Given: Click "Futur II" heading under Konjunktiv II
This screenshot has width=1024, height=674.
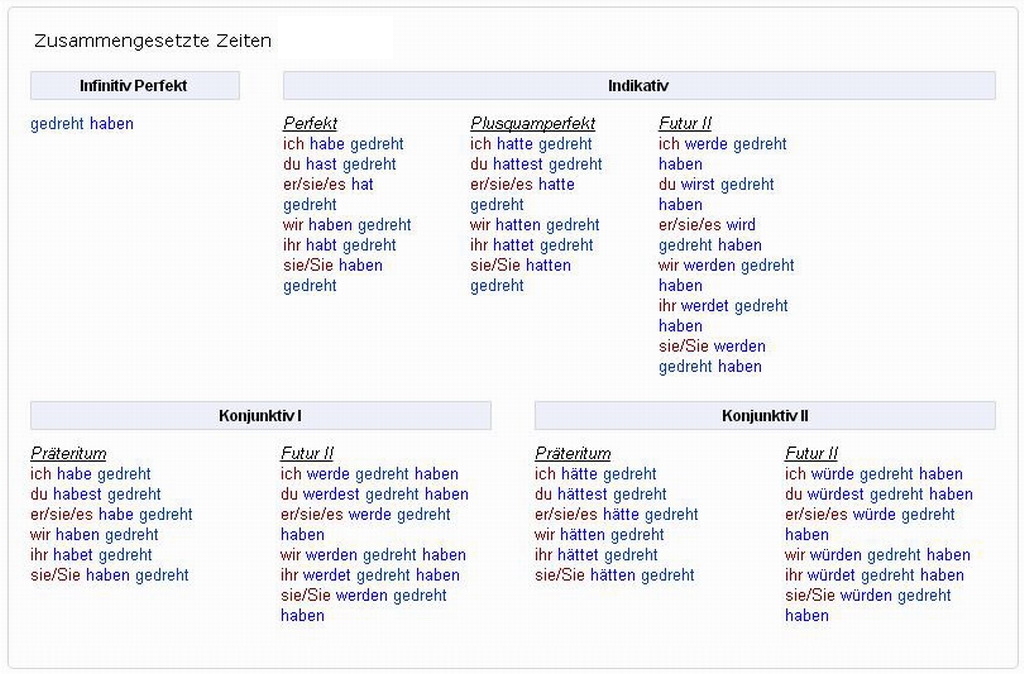Looking at the screenshot, I should tap(811, 454).
